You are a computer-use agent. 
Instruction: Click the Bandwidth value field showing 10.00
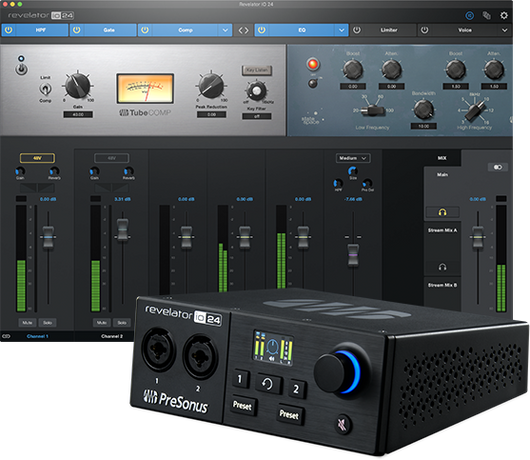tap(424, 126)
